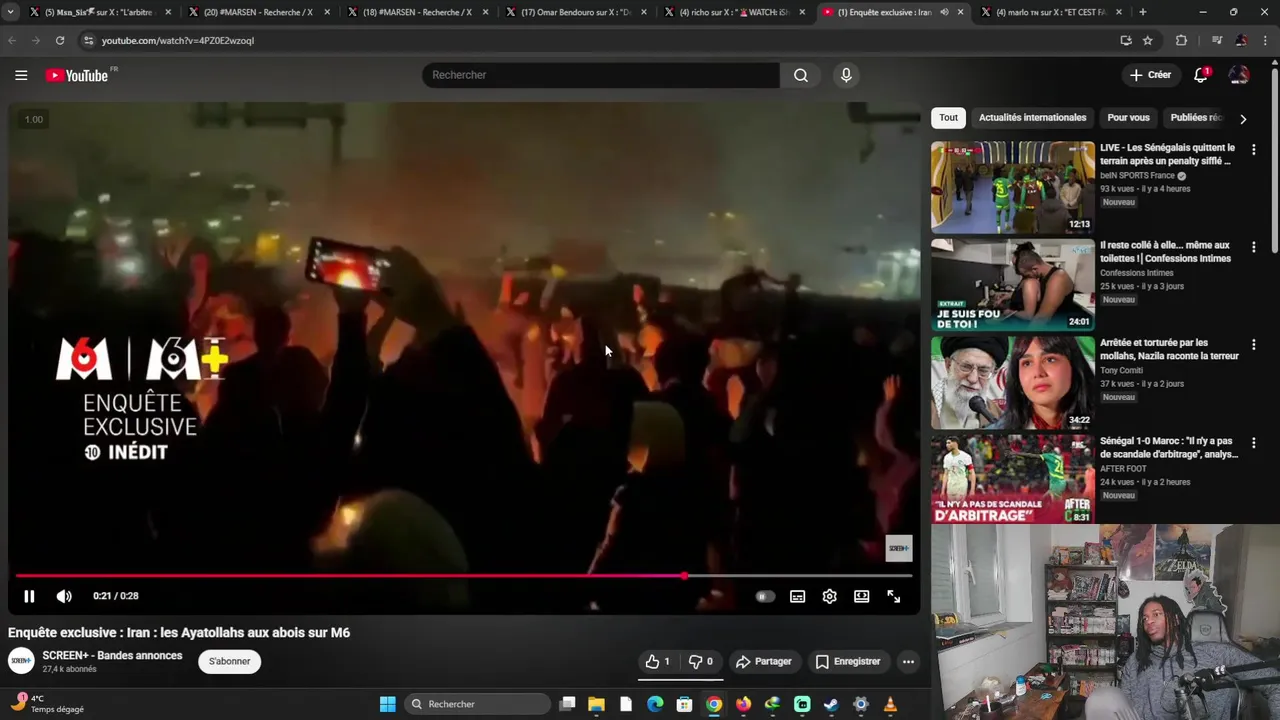
Task: Open the browser extensions puzzle icon
Action: point(1181,40)
